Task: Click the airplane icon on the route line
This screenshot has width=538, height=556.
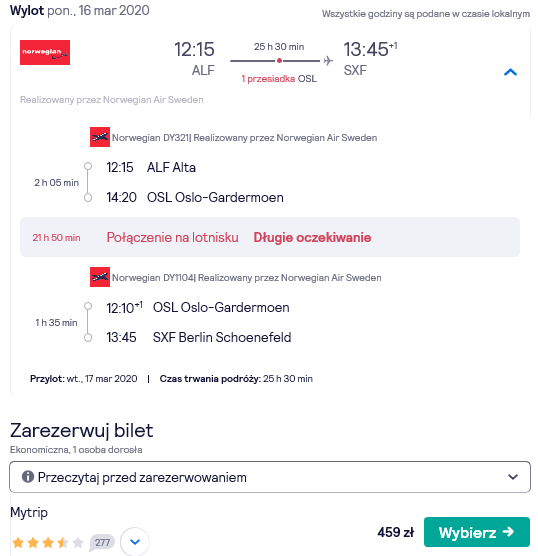Action: coord(328,61)
